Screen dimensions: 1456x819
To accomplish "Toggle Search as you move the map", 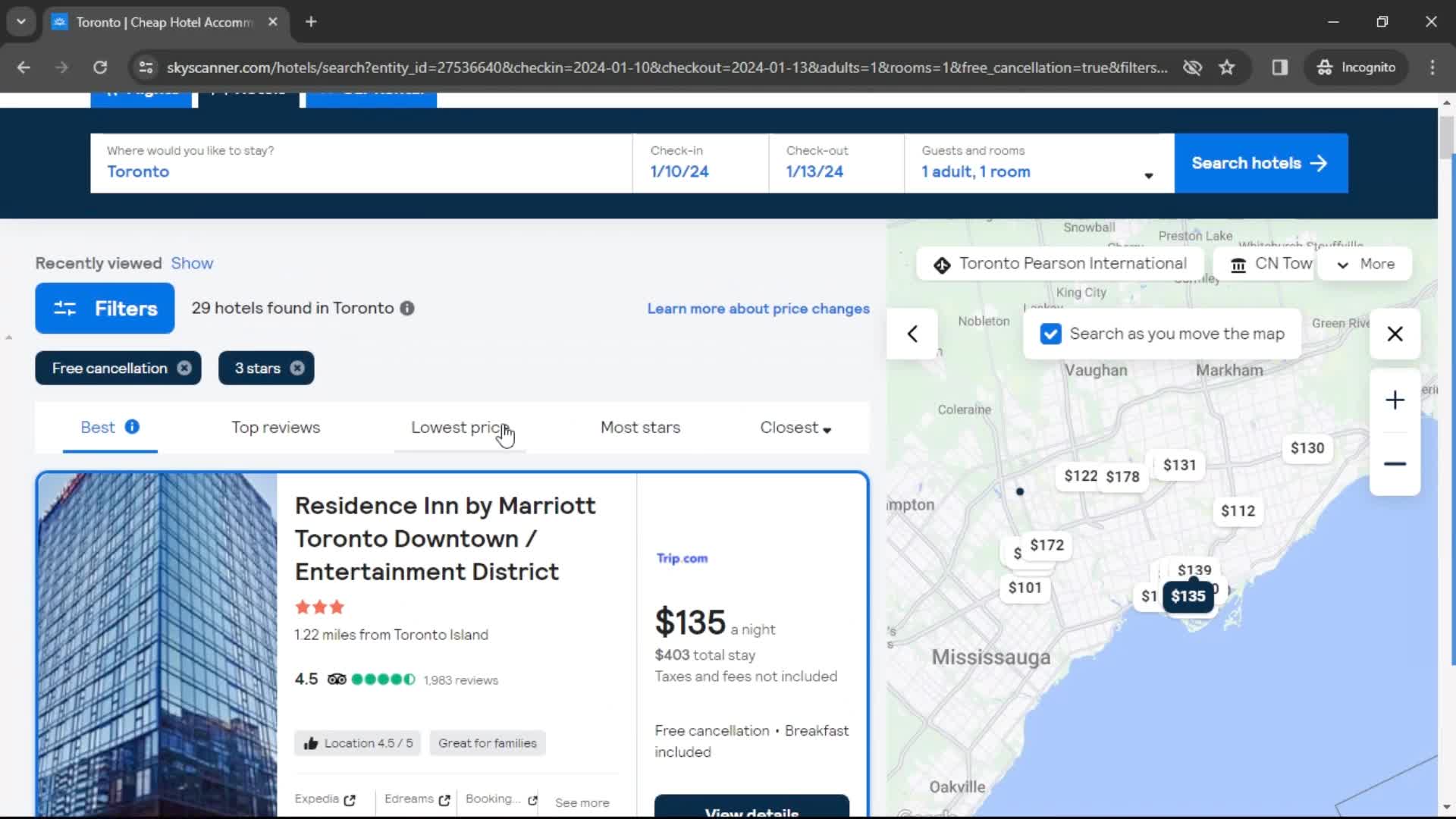I will [1050, 334].
